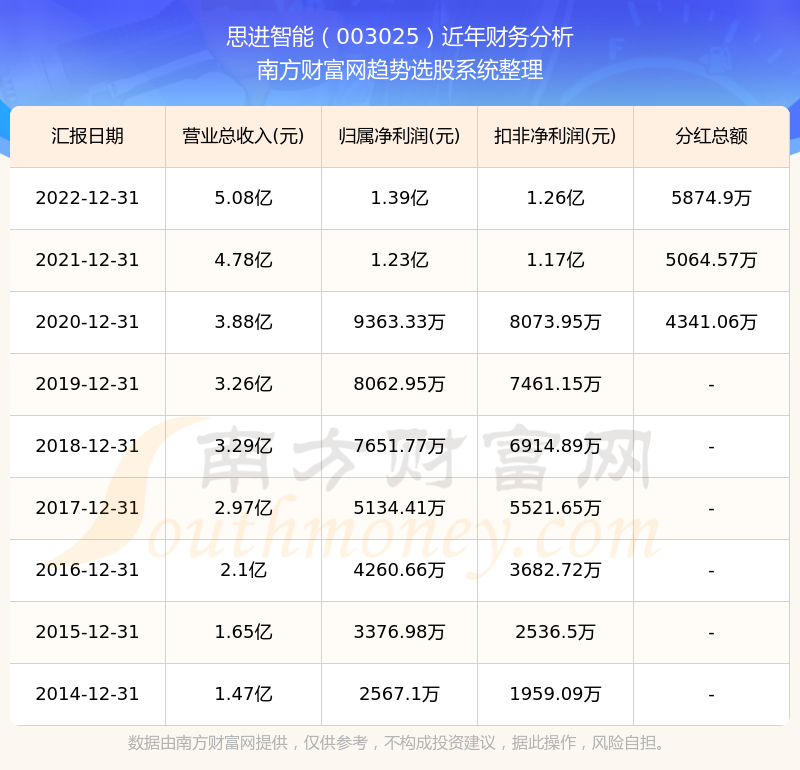Image resolution: width=800 pixels, height=770 pixels.
Task: Click the date cell 2019-12-31
Action: point(87,384)
